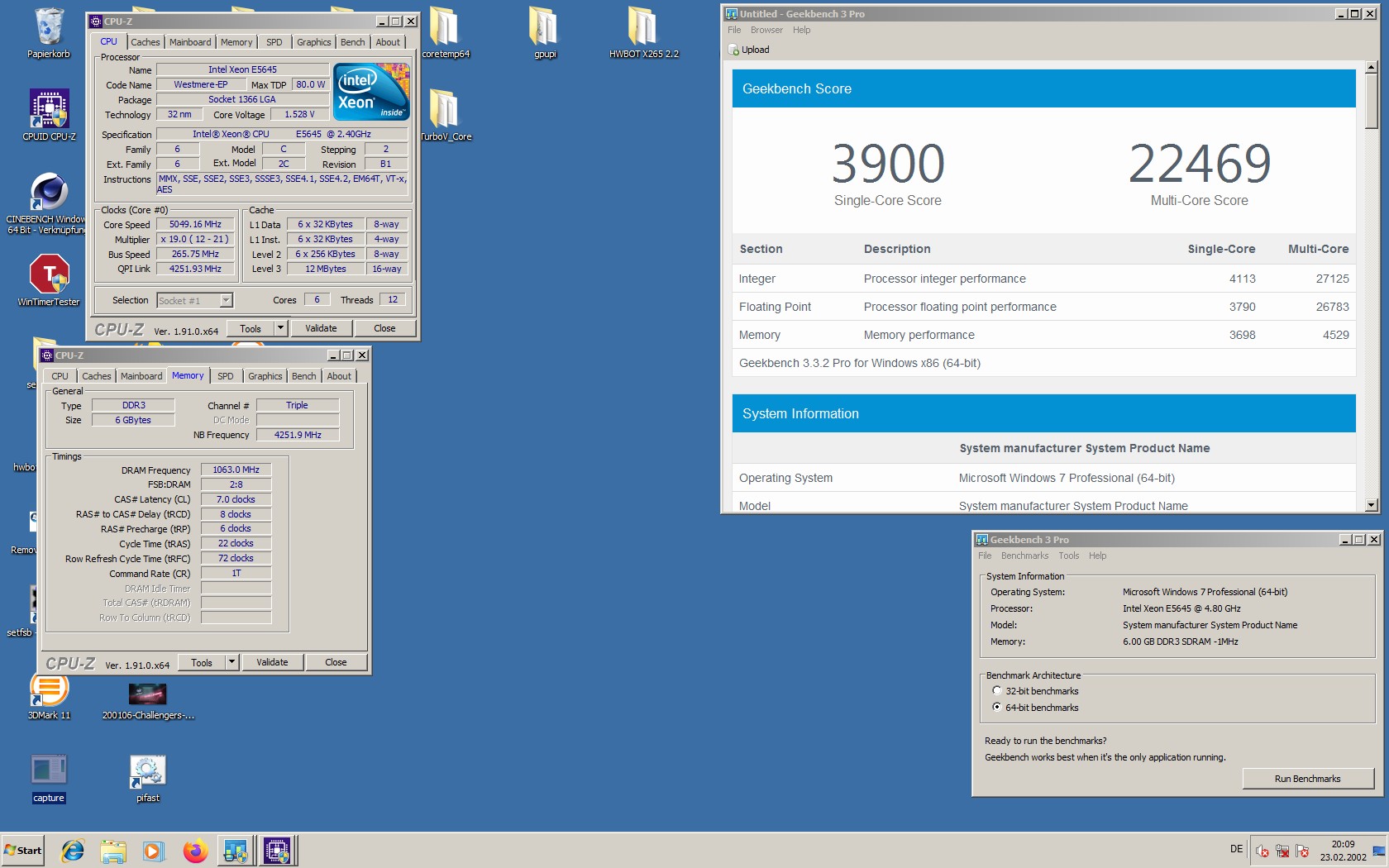Click the network disconnected tray icon
The width and height of the screenshot is (1389, 868).
(1282, 851)
